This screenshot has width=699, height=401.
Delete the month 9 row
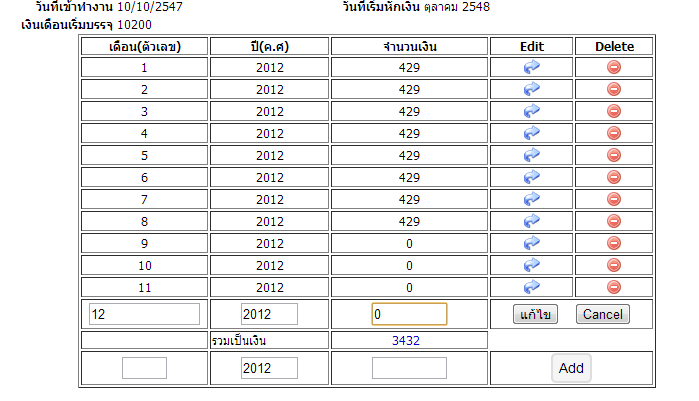pos(614,243)
